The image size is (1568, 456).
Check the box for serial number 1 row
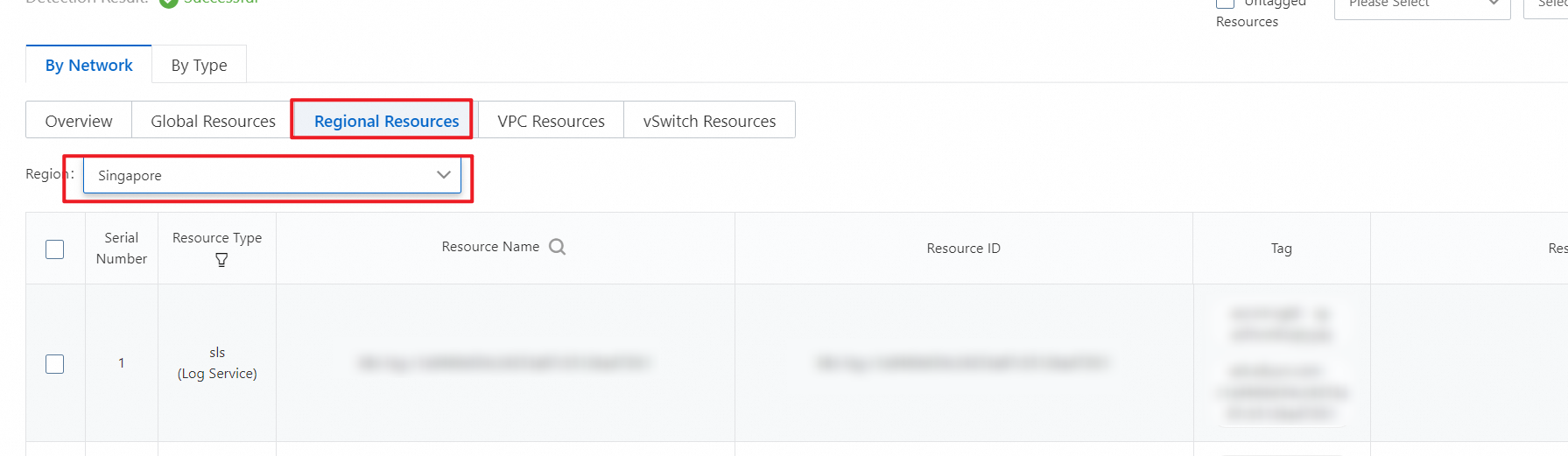coord(55,363)
